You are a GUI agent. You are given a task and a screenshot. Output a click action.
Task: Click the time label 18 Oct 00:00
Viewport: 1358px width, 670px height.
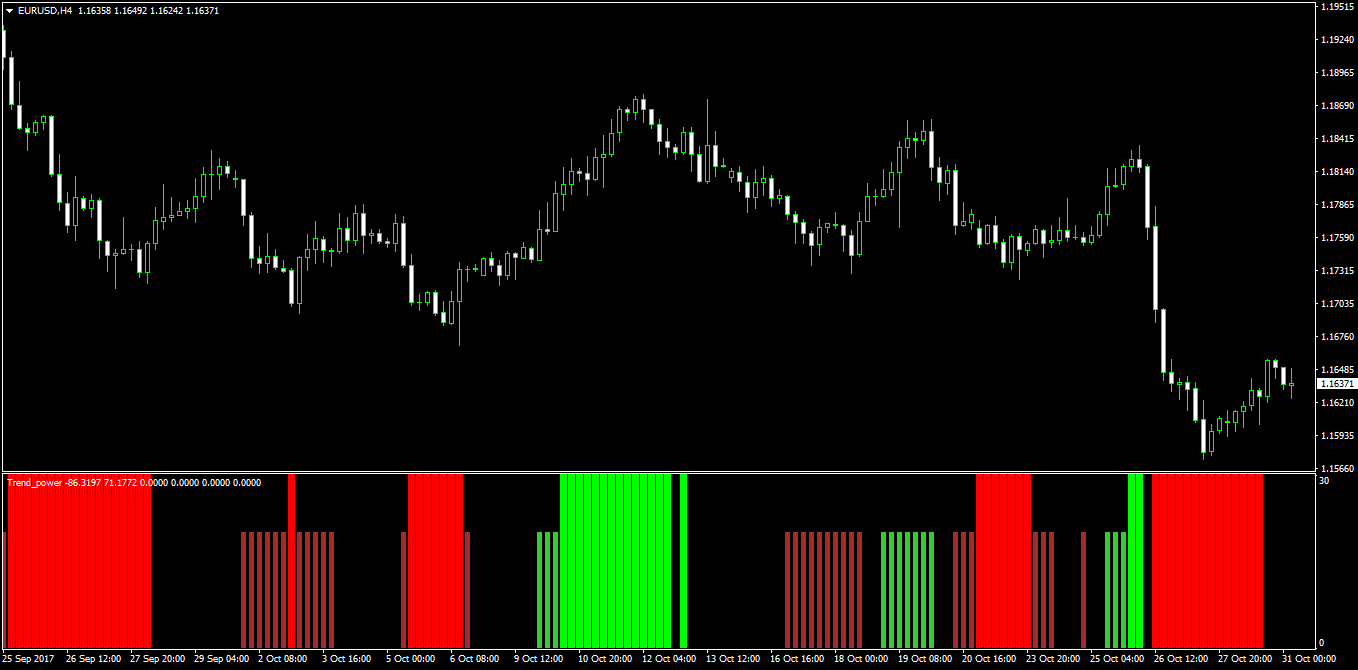861,660
